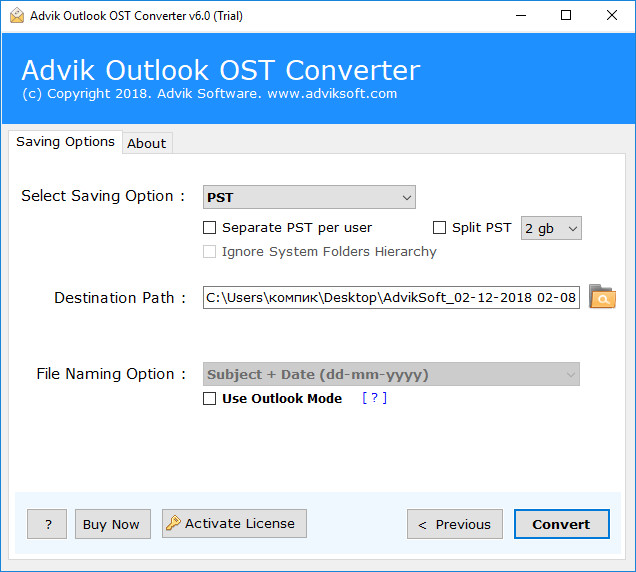Open the File Naming Option dropdown
636x572 pixels.
[391, 374]
